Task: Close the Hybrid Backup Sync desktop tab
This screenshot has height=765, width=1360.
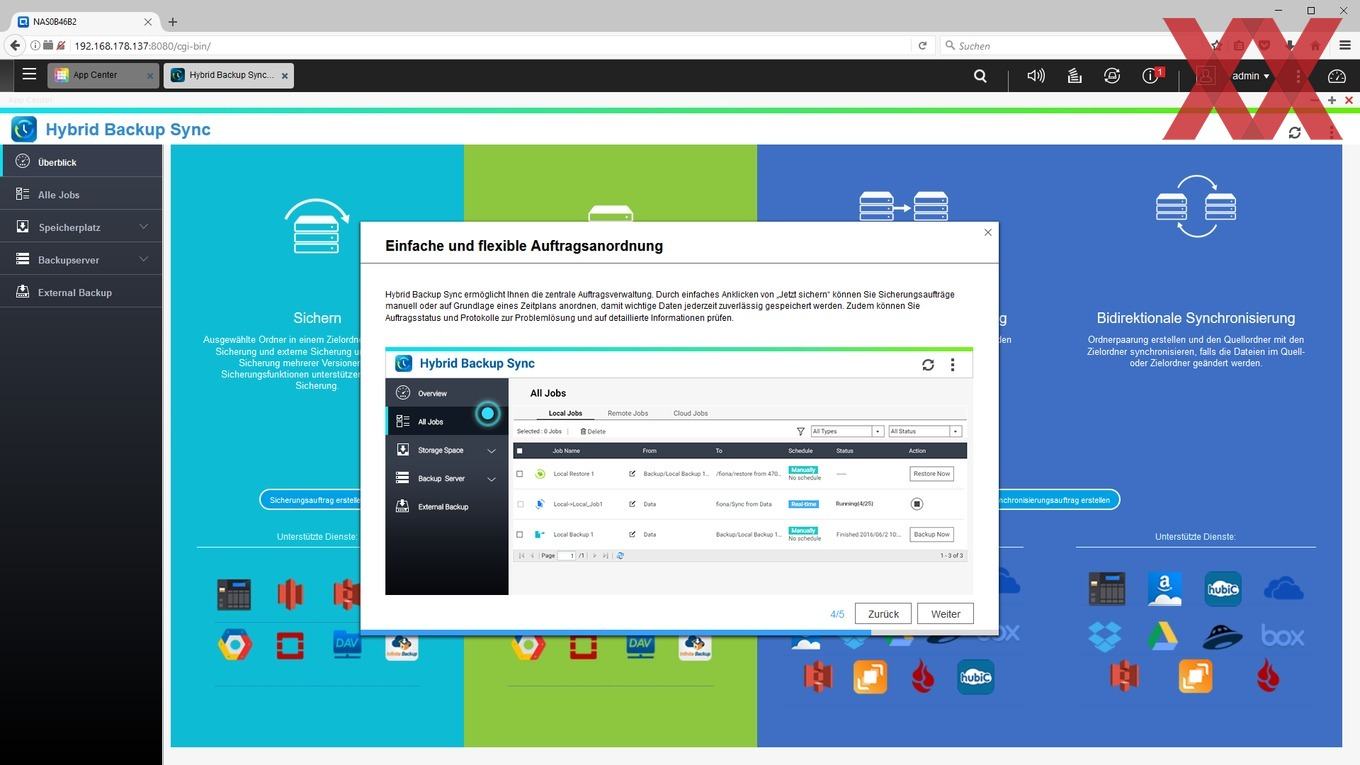Action: click(x=284, y=75)
